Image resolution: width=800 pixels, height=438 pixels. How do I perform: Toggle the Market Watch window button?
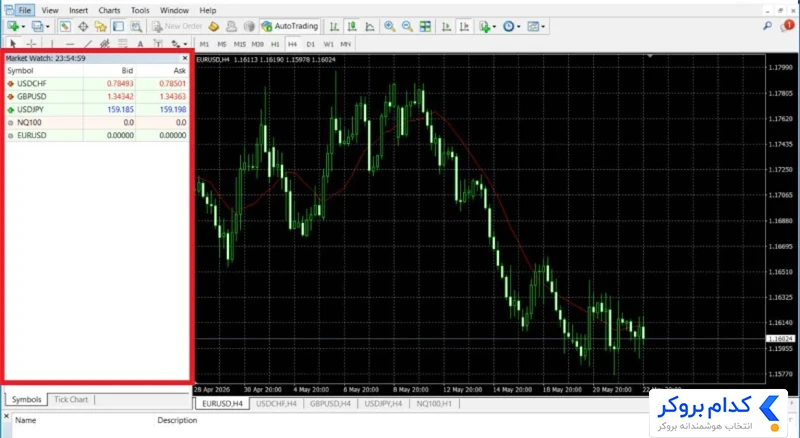click(65, 27)
